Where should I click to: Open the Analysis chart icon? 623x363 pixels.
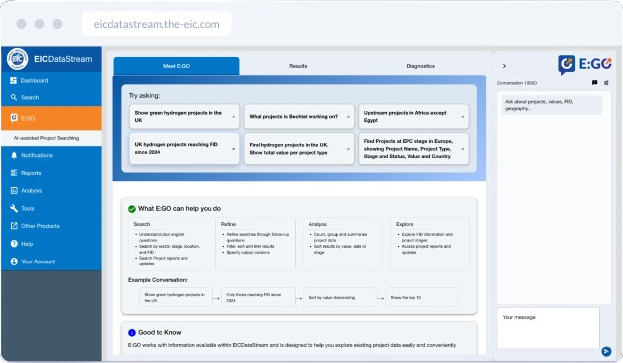14,190
